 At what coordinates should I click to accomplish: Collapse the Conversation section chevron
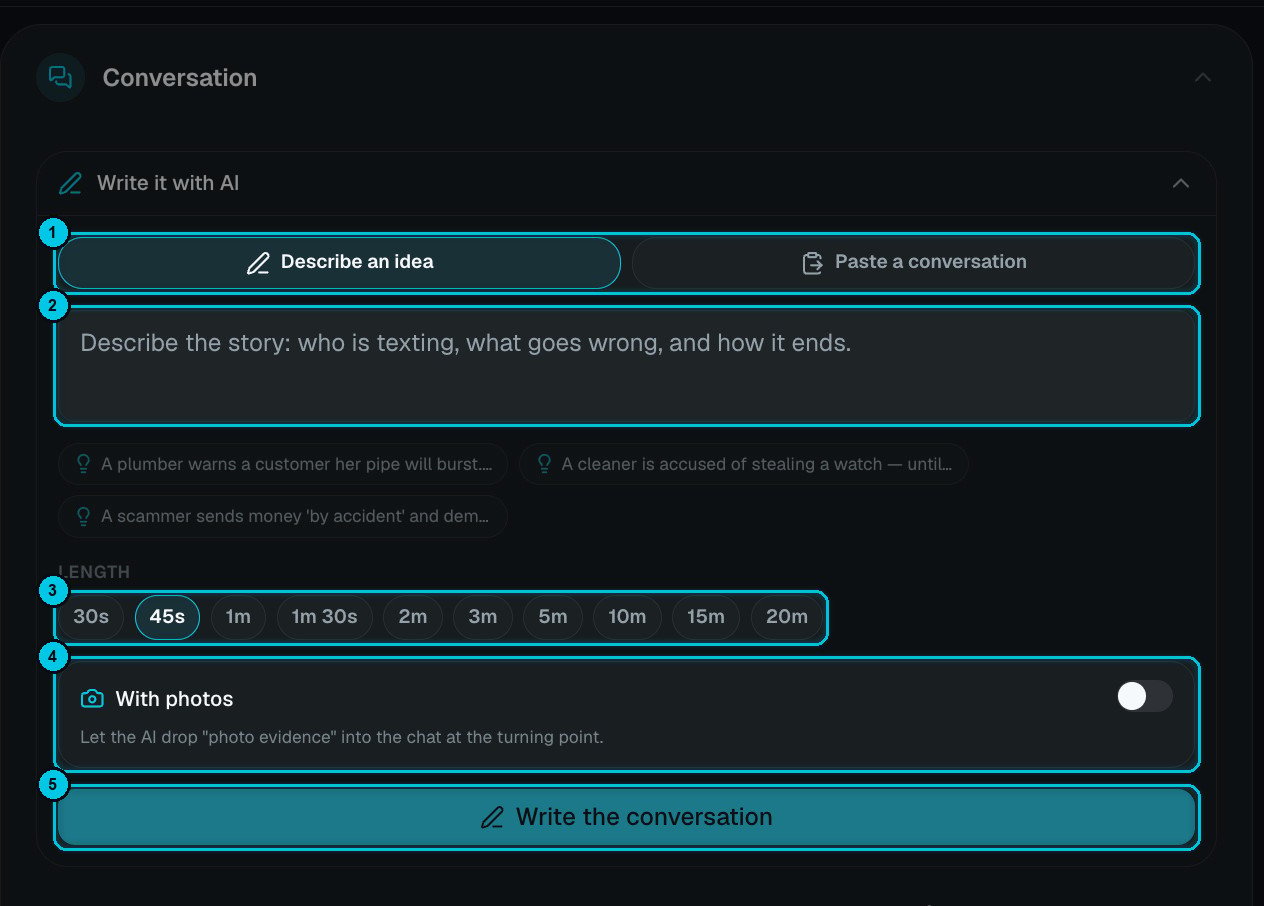[1203, 78]
